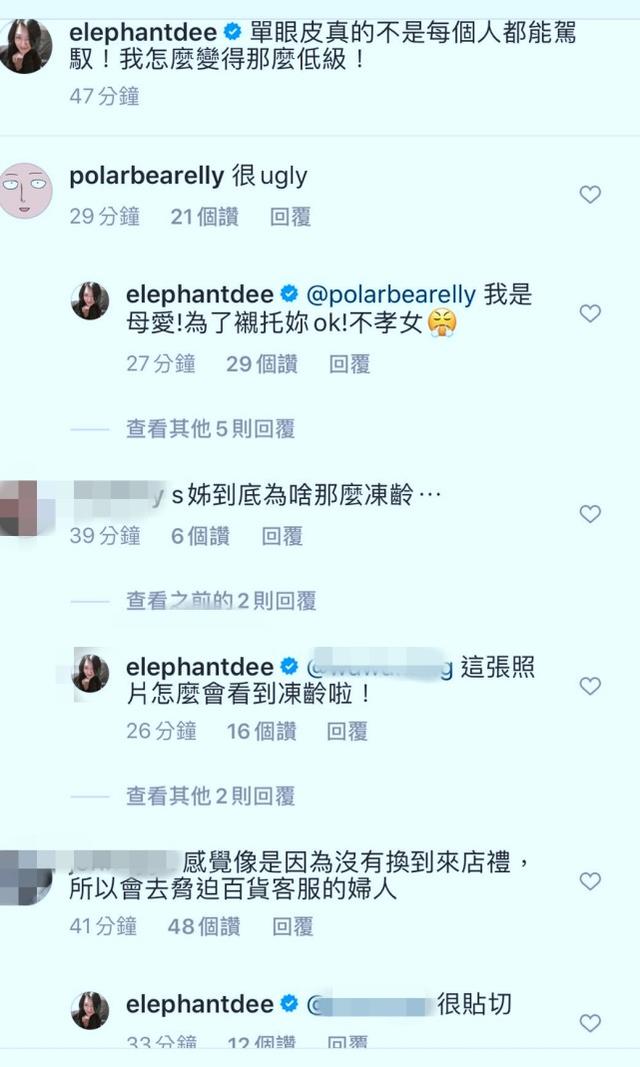
Task: Like polarbearelly's "很 ugly" comment
Action: pyautogui.click(x=590, y=195)
